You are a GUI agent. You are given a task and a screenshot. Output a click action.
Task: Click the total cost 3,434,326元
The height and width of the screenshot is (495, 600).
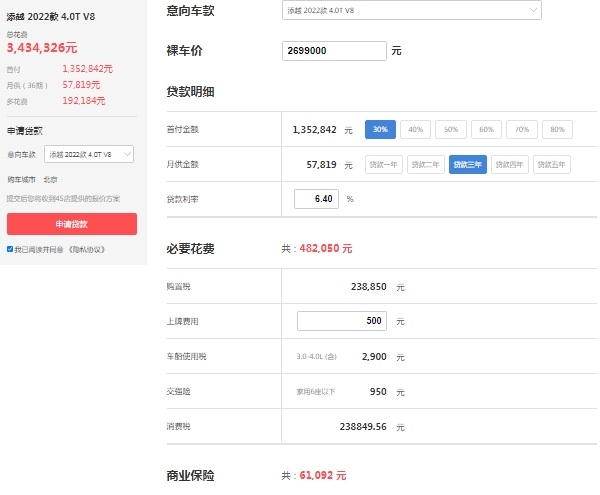pyautogui.click(x=42, y=48)
